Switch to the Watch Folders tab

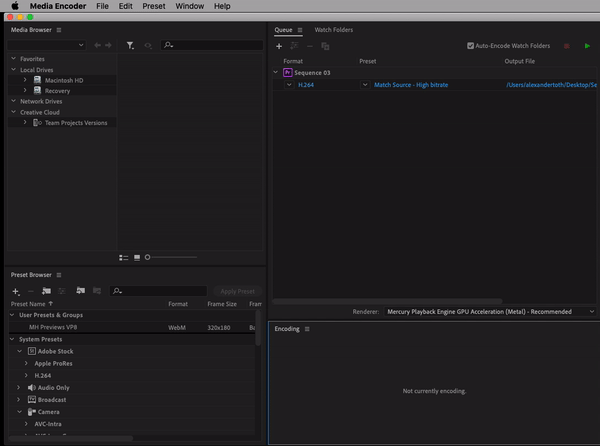pyautogui.click(x=334, y=30)
